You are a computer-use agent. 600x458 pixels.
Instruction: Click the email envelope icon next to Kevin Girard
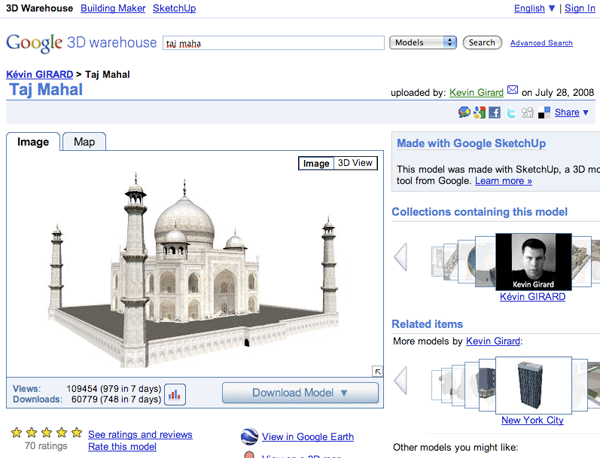512,90
